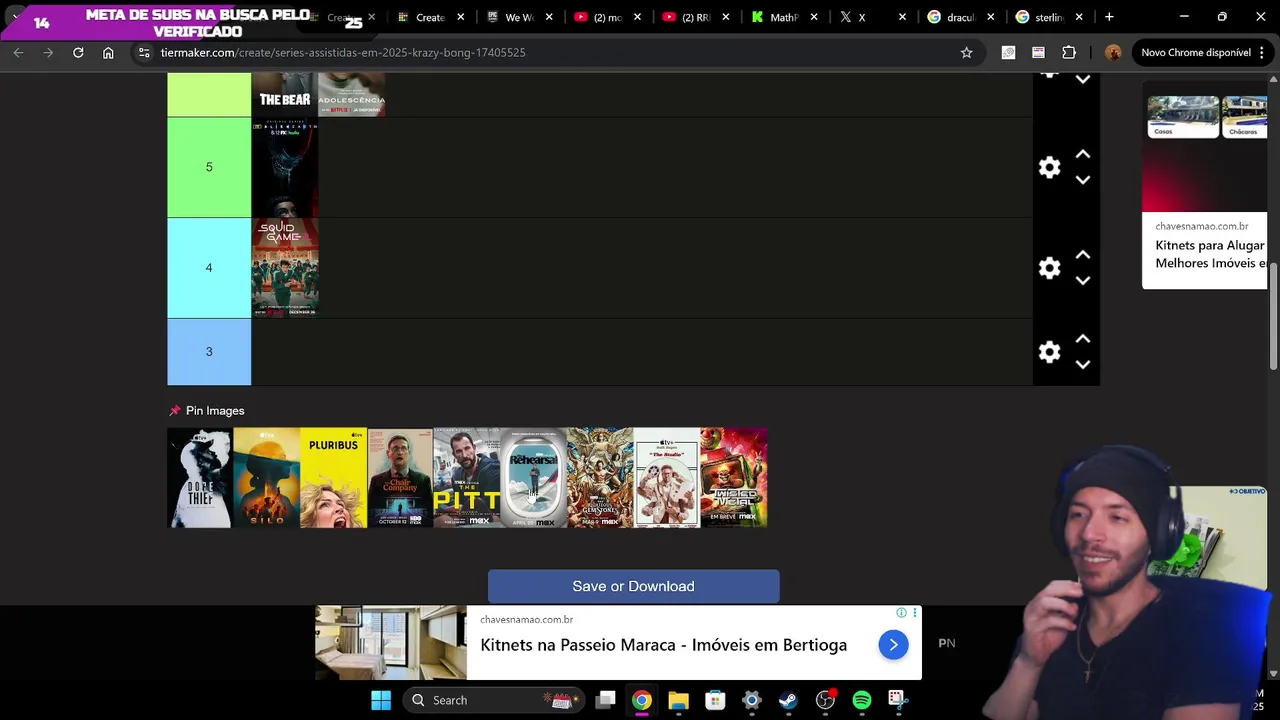Image resolution: width=1280 pixels, height=720 pixels.
Task: Click Save or Download button
Action: 633,586
